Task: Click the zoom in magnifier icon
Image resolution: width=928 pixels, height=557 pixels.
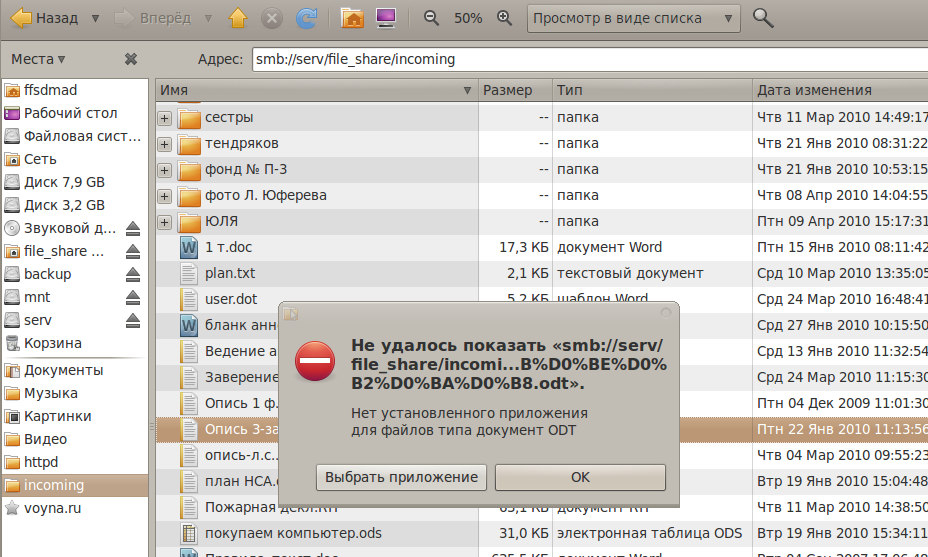Action: (x=505, y=18)
